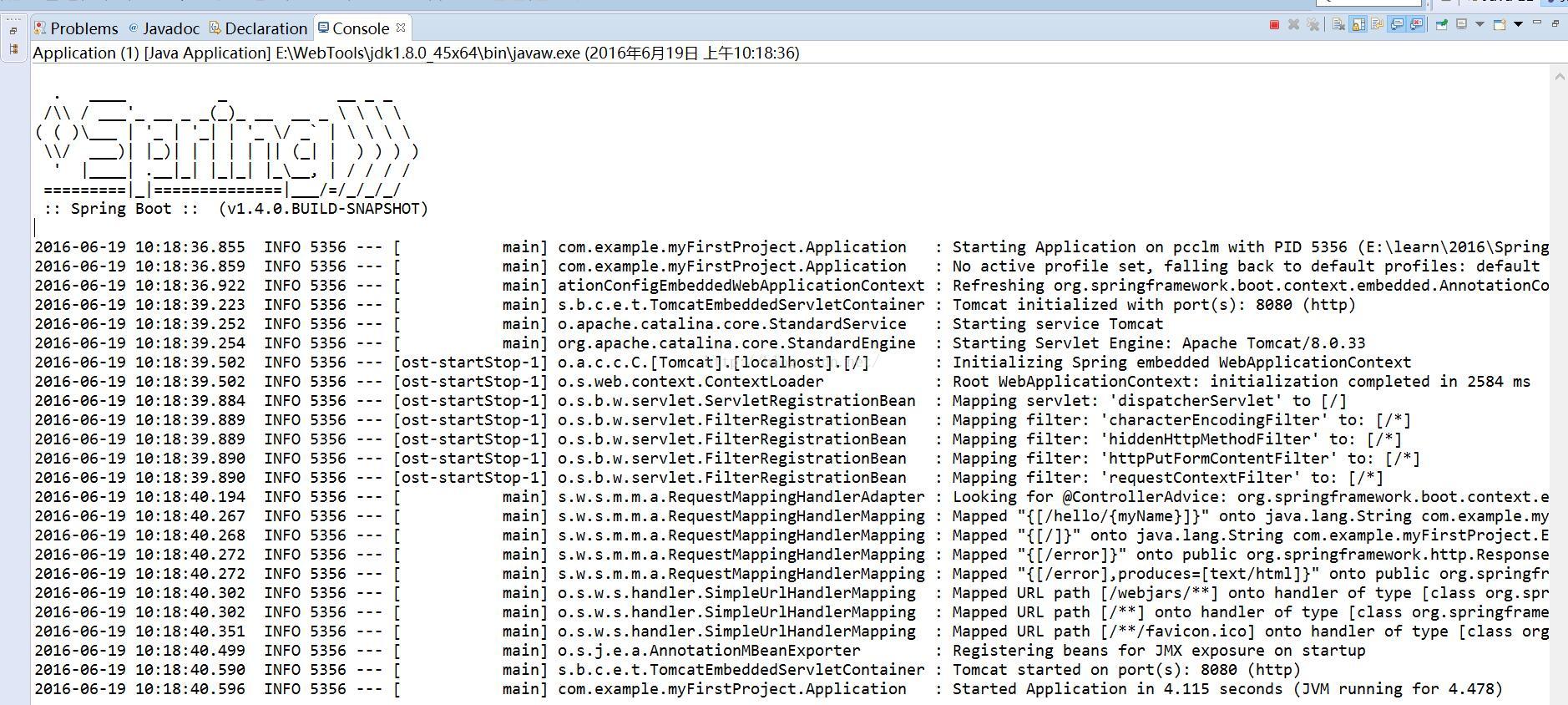Viewport: 1568px width, 705px height.
Task: Click 'ationConfigEmbeddedWebApplicationContext' logger name
Action: tap(741, 286)
